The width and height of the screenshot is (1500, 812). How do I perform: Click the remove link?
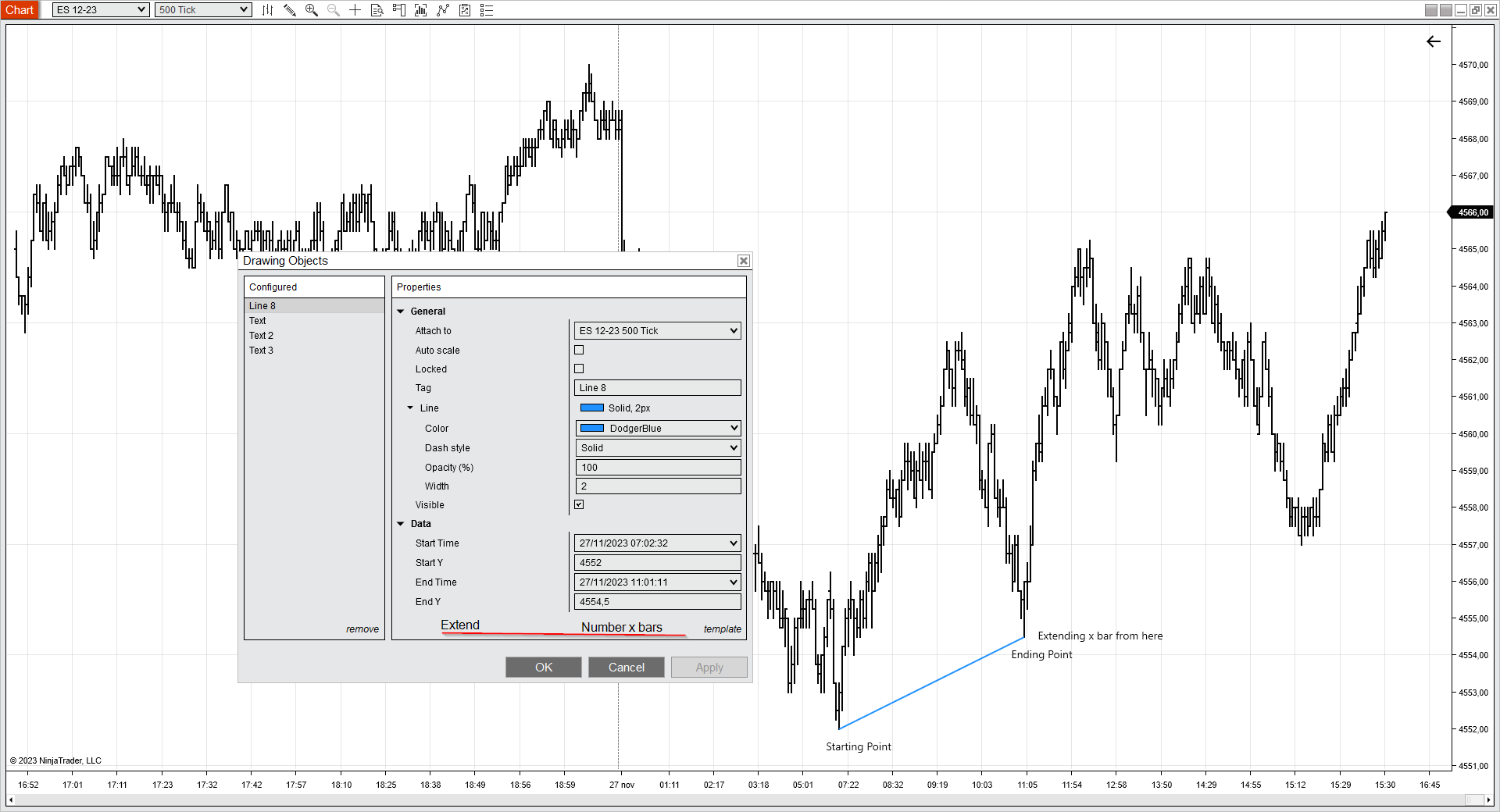coord(362,629)
